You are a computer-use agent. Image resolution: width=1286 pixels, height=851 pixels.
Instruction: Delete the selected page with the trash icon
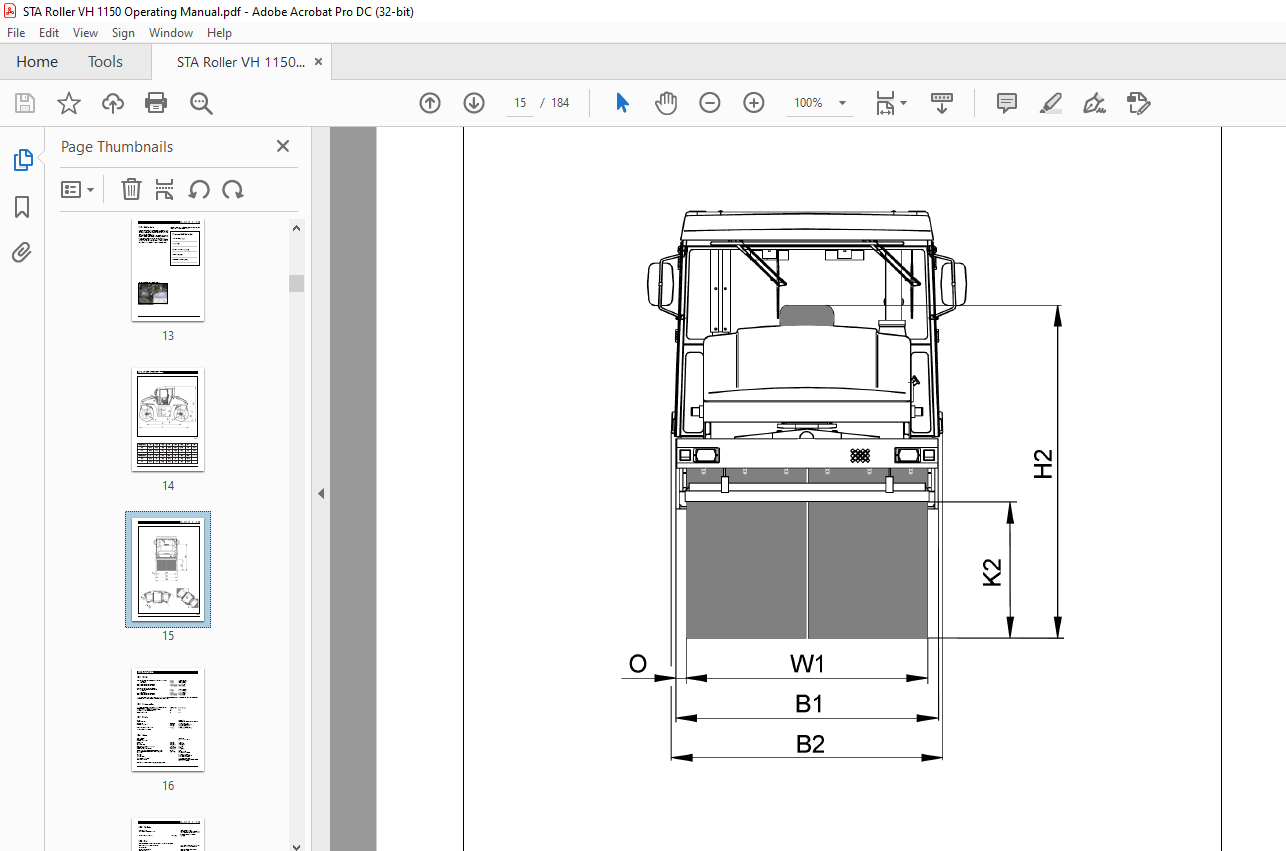pos(131,189)
